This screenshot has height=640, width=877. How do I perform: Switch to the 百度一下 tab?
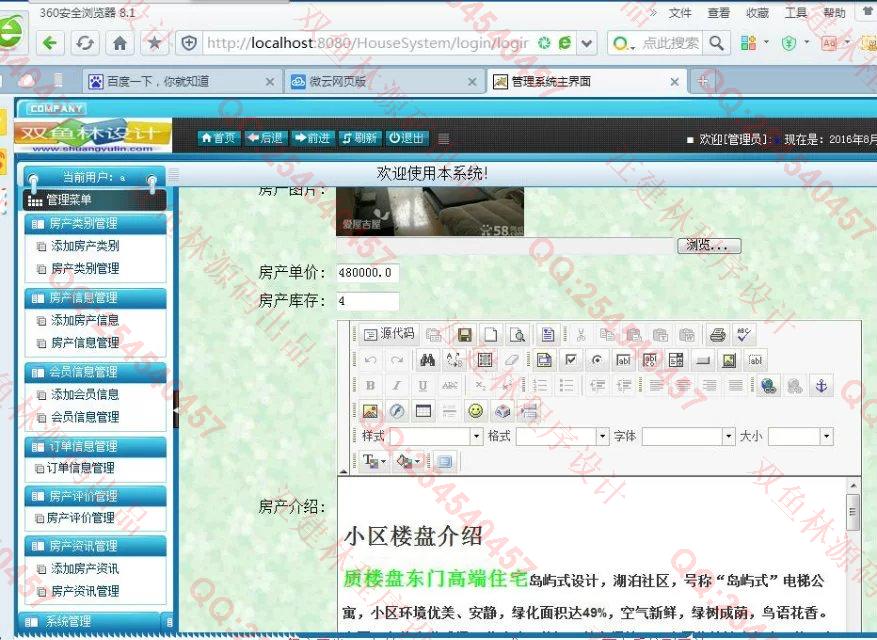click(x=181, y=82)
